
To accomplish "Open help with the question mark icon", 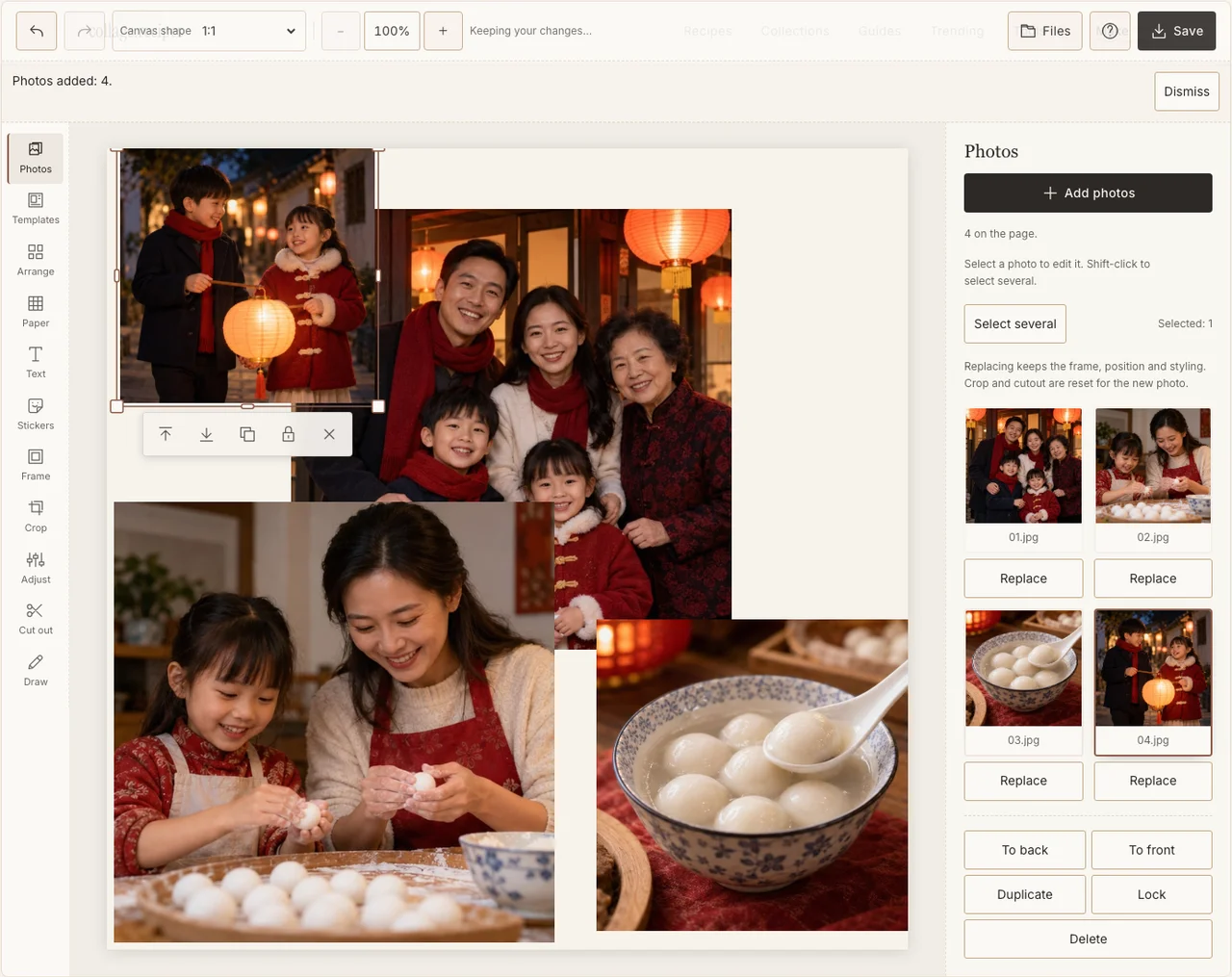I will point(1110,31).
